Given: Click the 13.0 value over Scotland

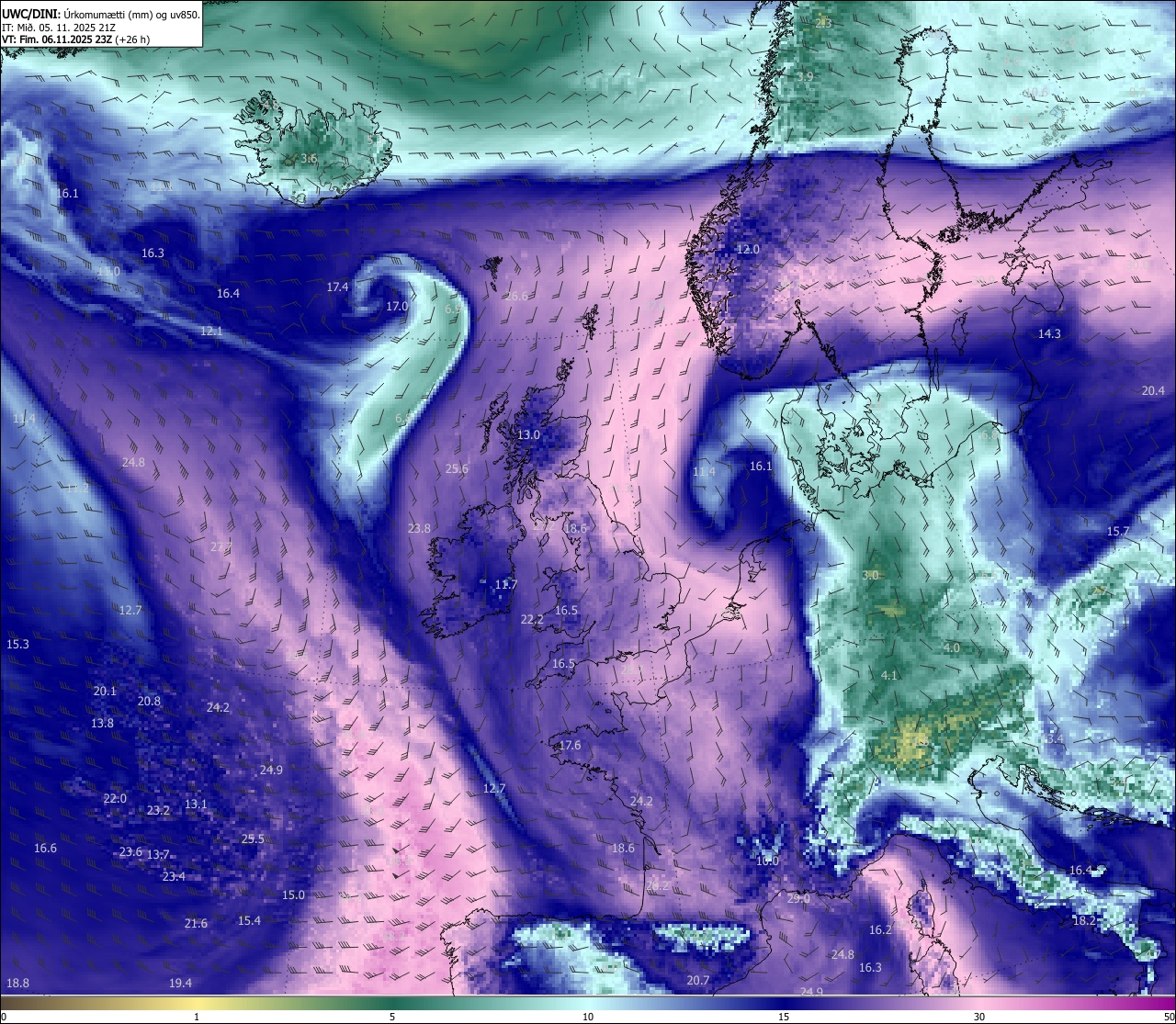Looking at the screenshot, I should [528, 435].
